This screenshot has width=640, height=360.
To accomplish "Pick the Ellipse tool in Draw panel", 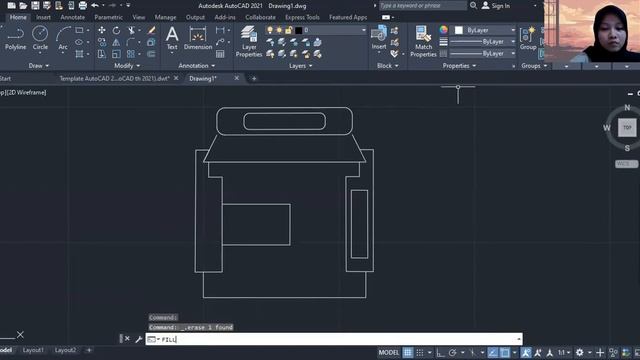I will click(79, 42).
